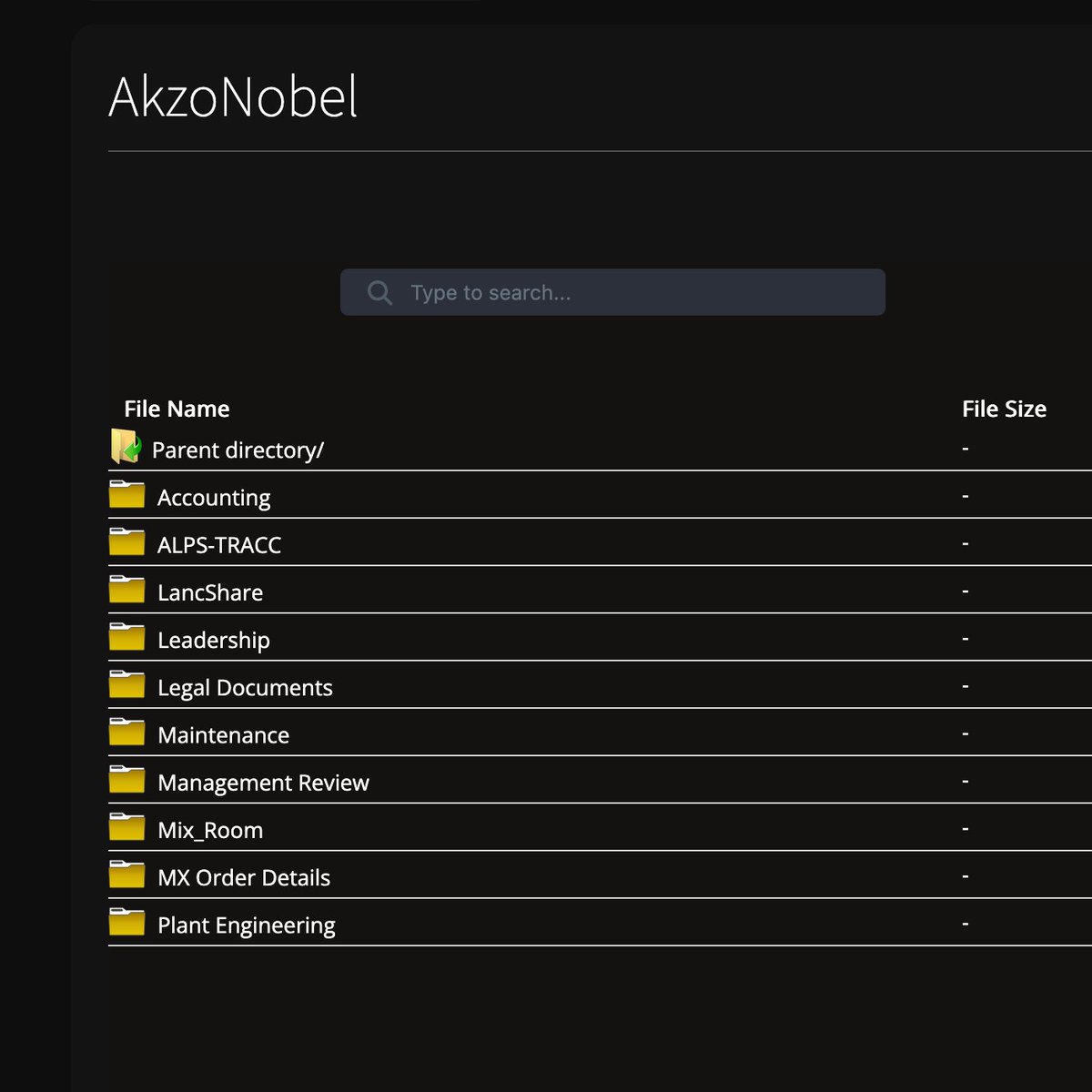Sort by the File Size column header
Image resolution: width=1092 pixels, height=1092 pixels.
(1004, 409)
